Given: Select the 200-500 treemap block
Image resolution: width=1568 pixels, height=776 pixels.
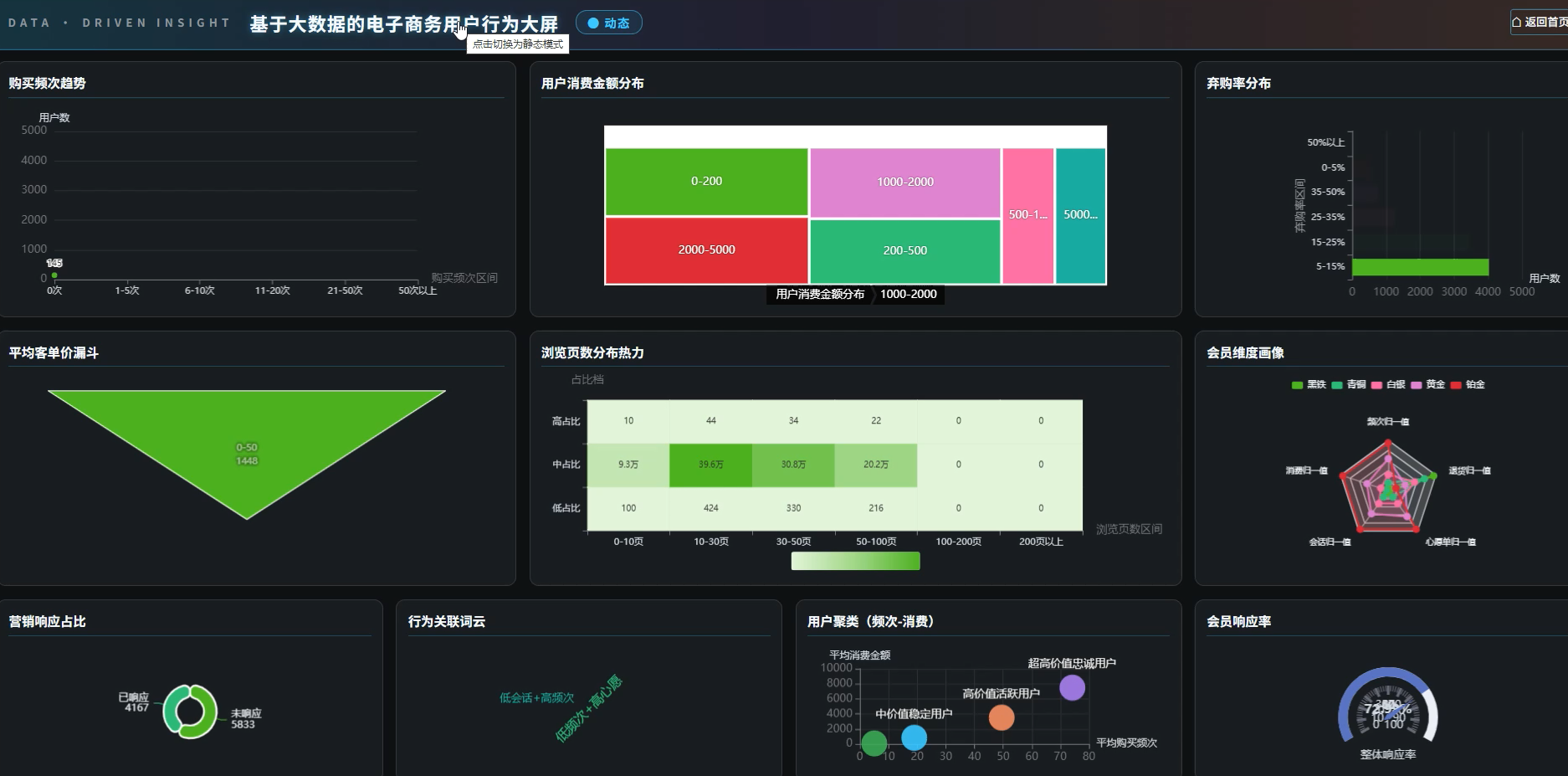Looking at the screenshot, I should click(x=905, y=251).
